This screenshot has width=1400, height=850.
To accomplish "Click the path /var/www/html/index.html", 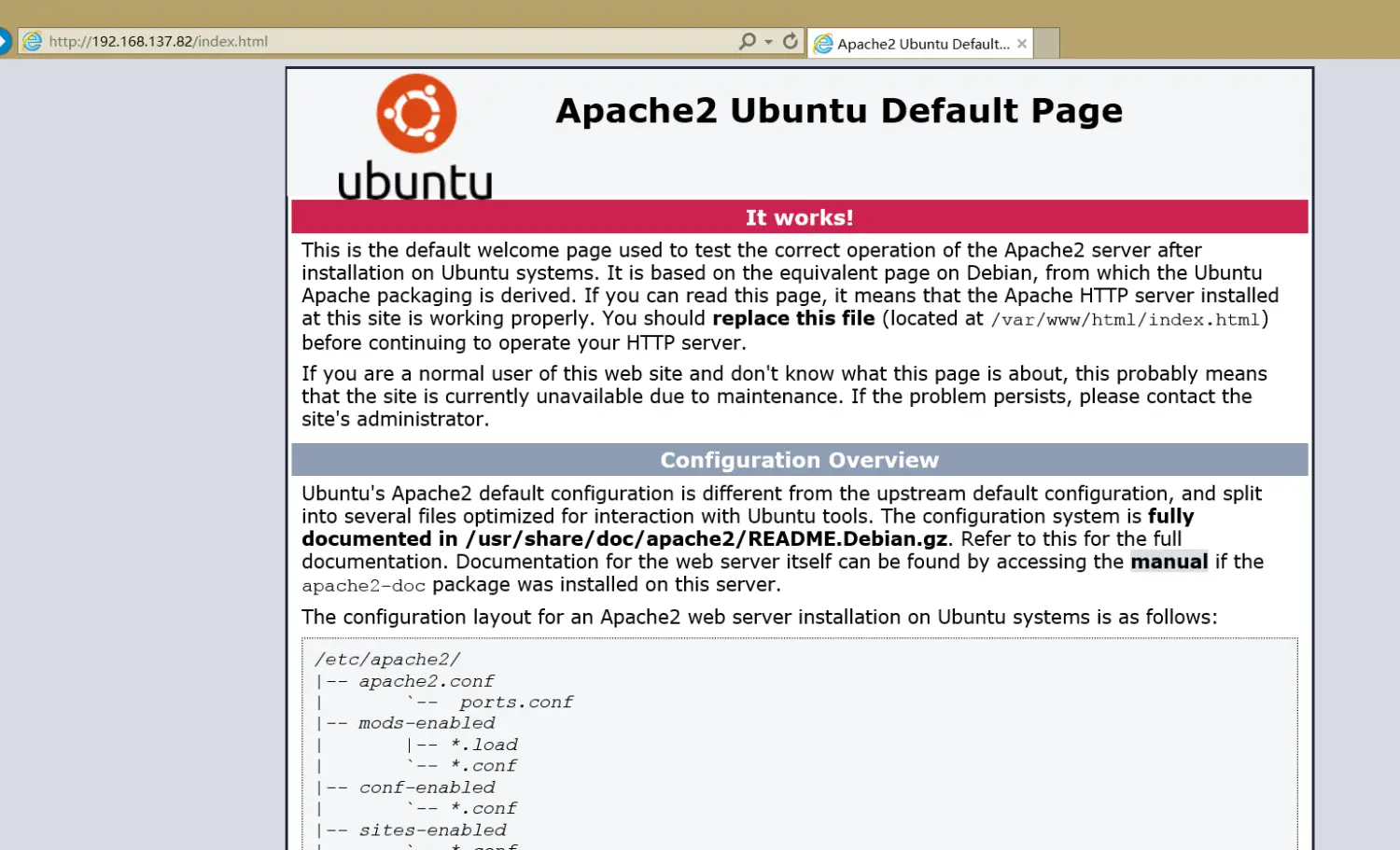I will 1126,320.
